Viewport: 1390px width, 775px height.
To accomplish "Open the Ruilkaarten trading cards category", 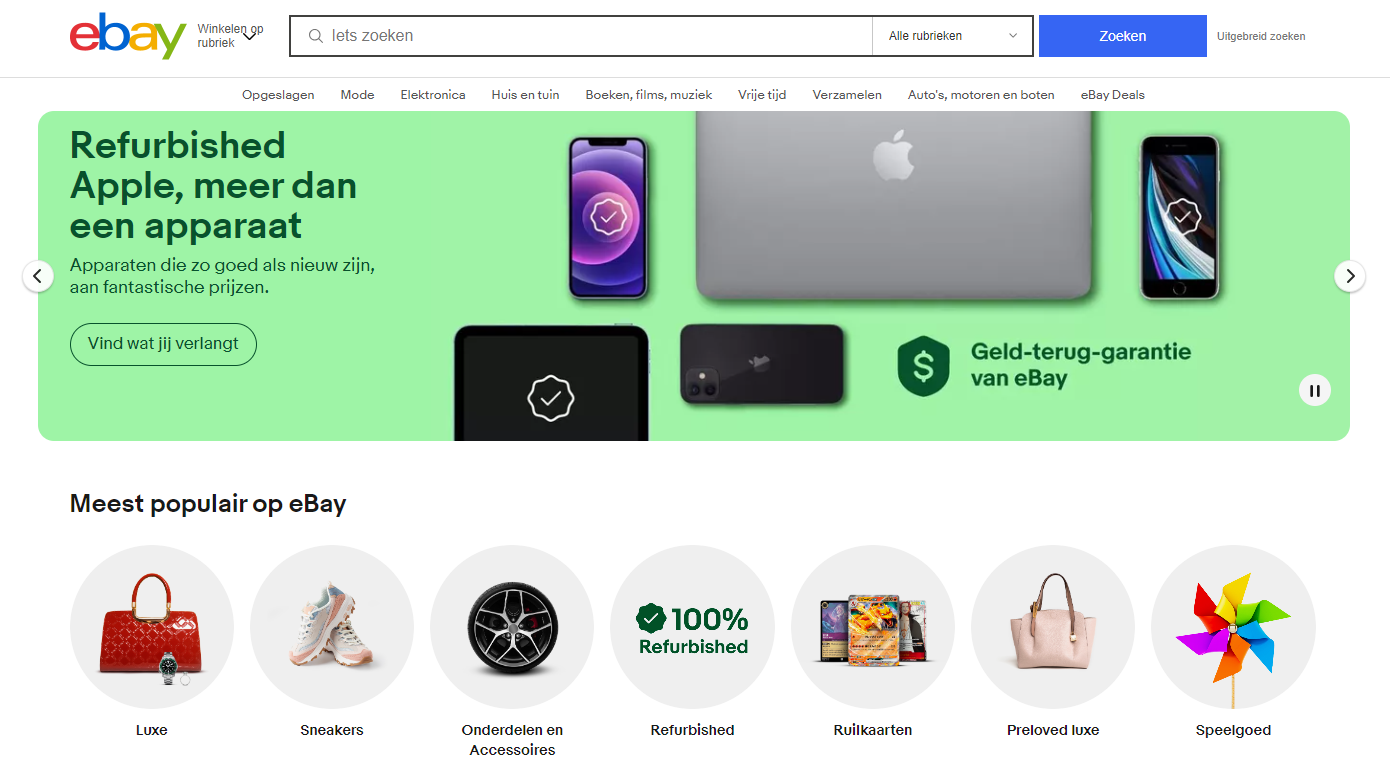I will coord(873,627).
